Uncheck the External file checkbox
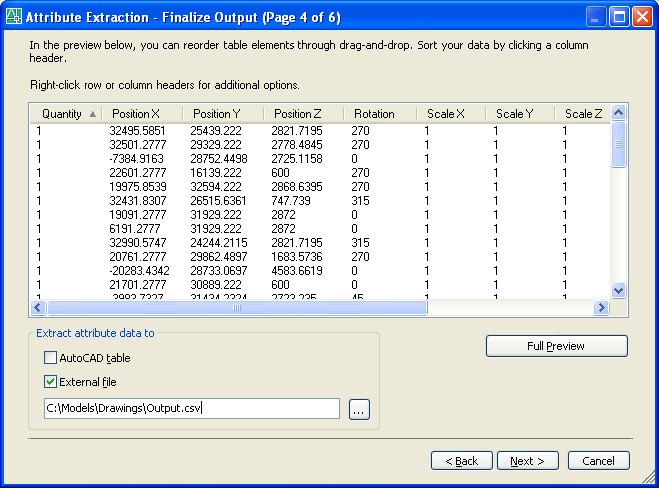659x488 pixels. coord(50,382)
